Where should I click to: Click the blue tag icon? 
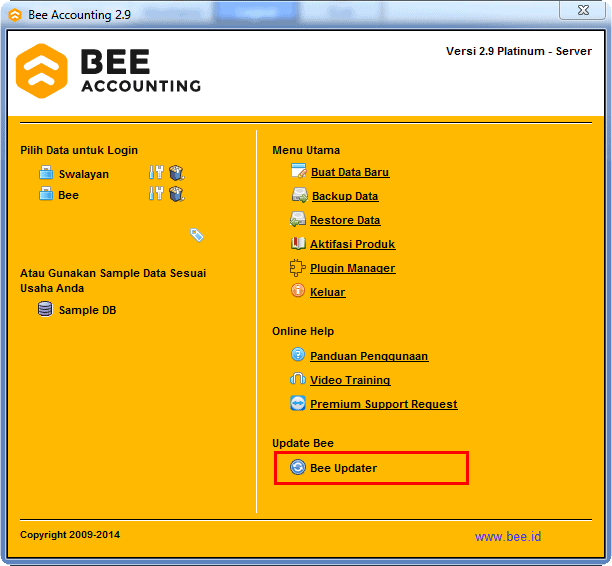coord(197,235)
